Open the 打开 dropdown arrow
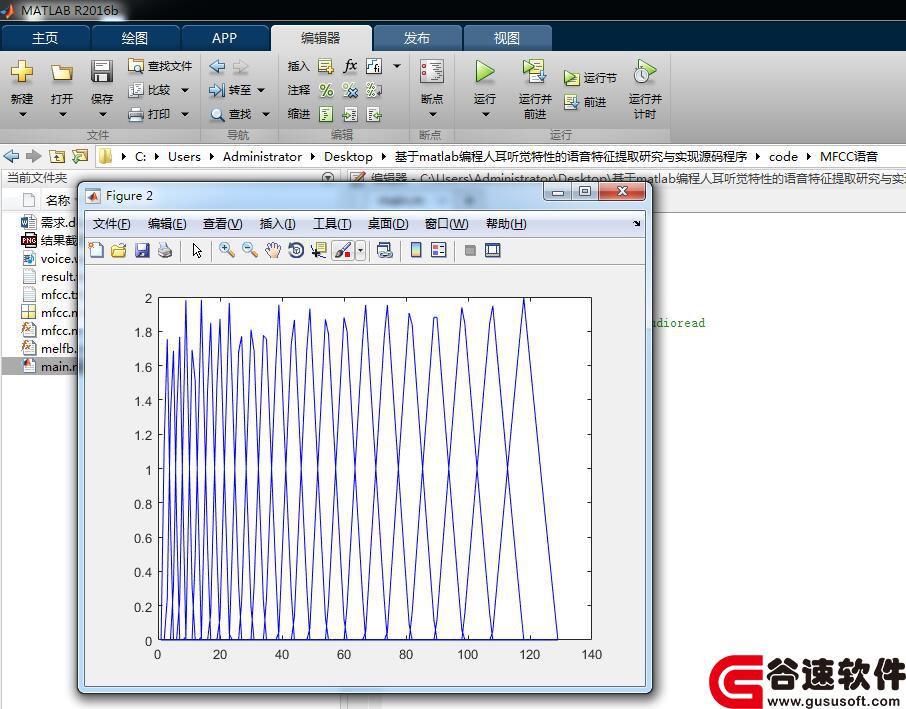906x709 pixels. (62, 114)
